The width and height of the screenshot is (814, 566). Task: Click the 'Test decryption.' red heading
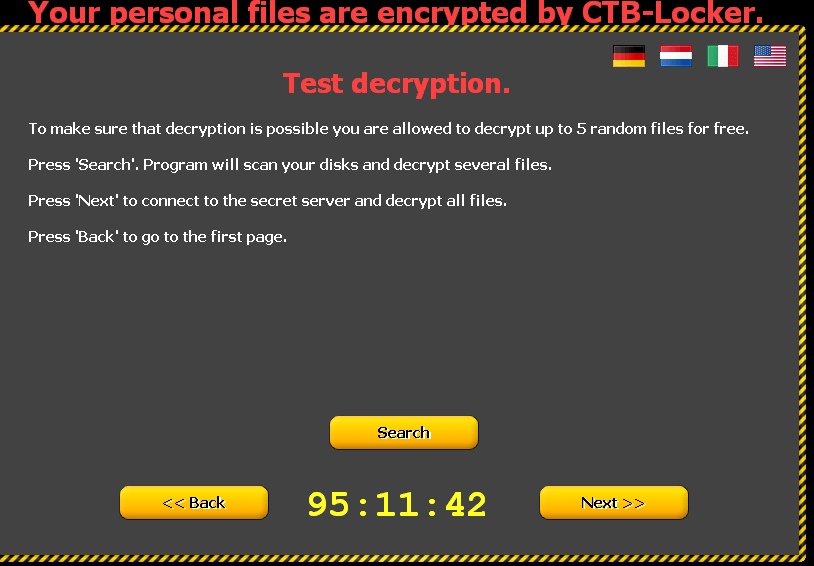(x=397, y=84)
